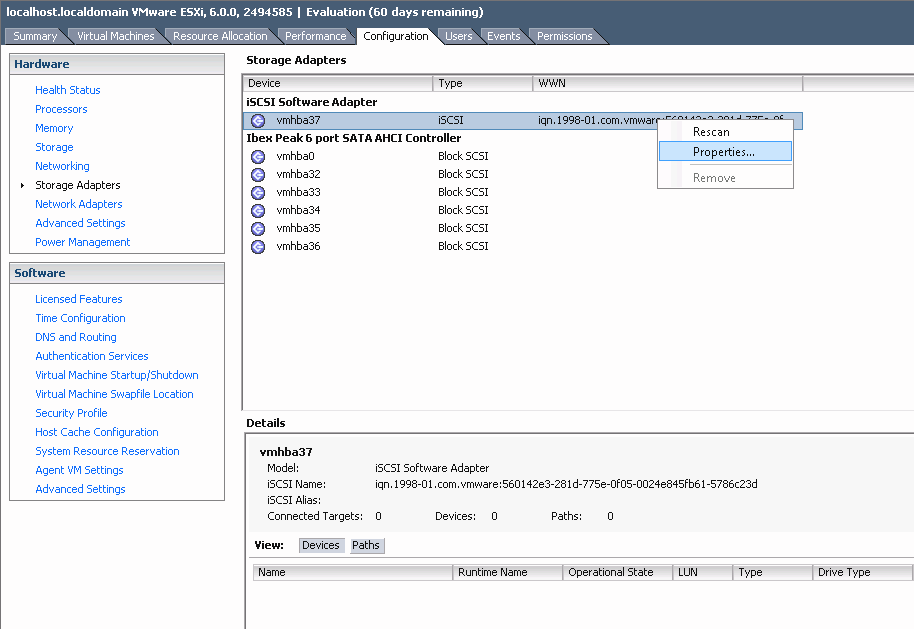
Task: Switch to the Virtual Machines tab
Action: click(x=115, y=36)
